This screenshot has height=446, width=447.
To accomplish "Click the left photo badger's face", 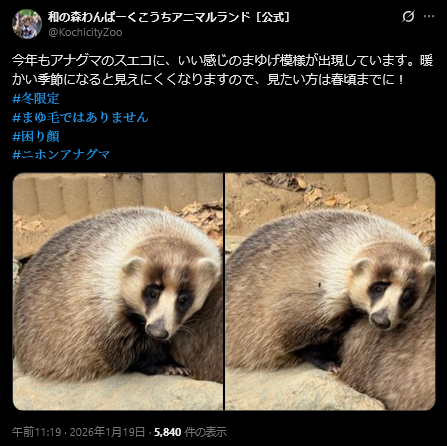I will (163, 295).
